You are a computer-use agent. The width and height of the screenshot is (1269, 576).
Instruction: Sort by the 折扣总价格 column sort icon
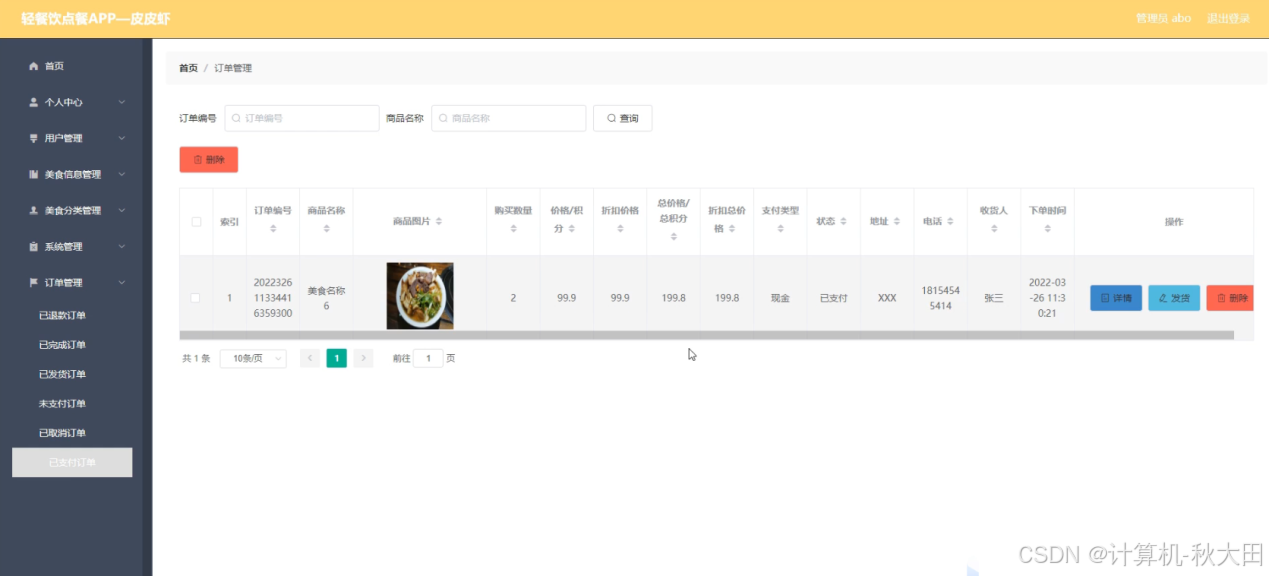coord(733,229)
